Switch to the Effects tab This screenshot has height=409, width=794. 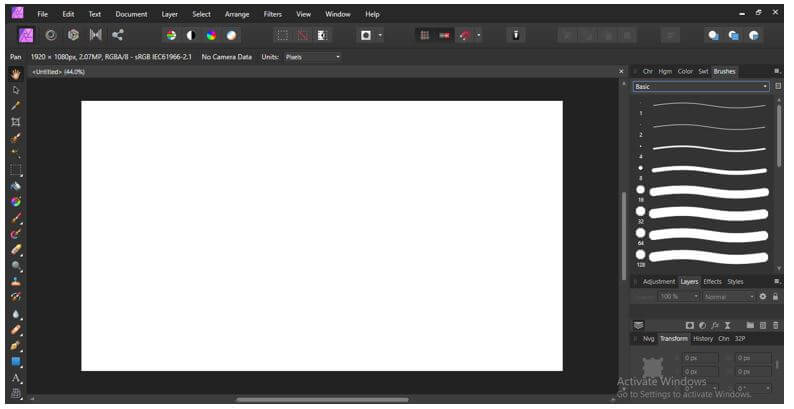coord(712,281)
